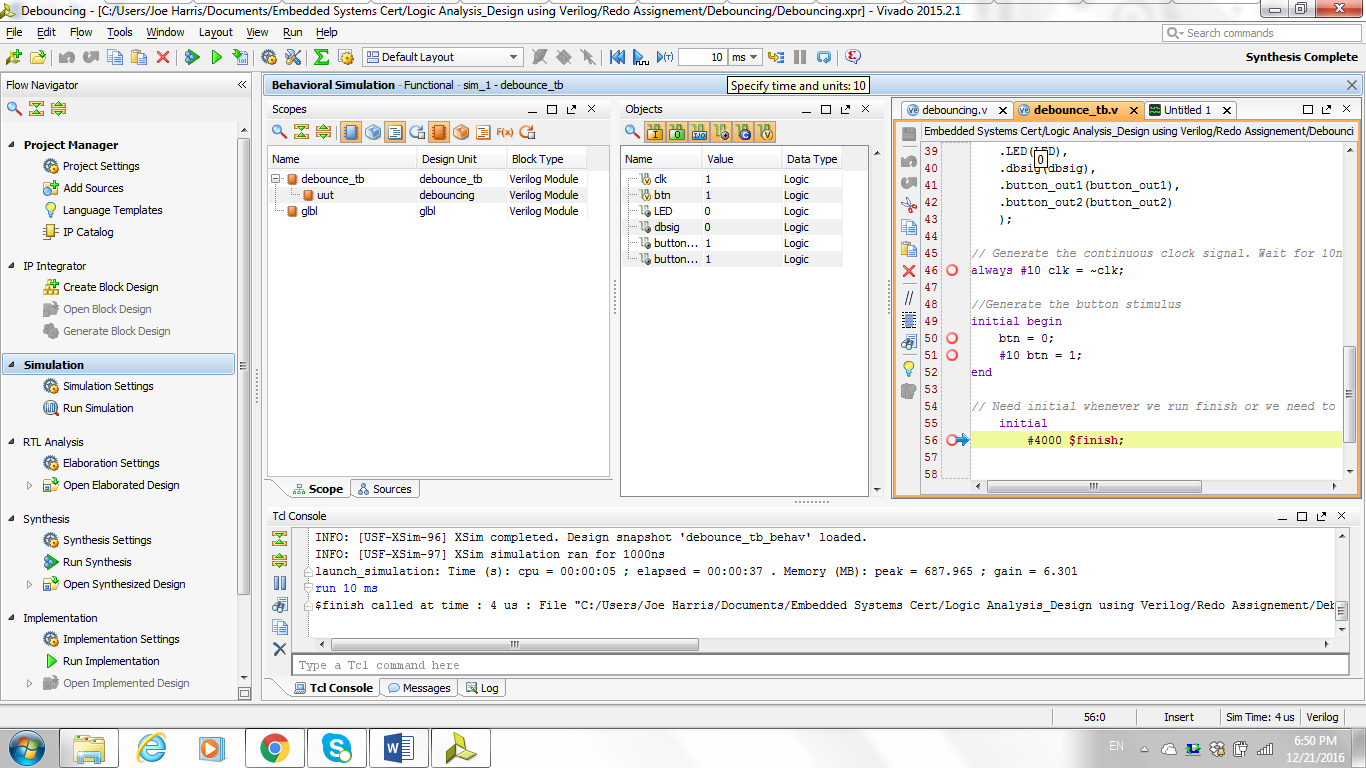Toggle the breakpoint at line 50
The image size is (1366, 768).
pos(952,339)
